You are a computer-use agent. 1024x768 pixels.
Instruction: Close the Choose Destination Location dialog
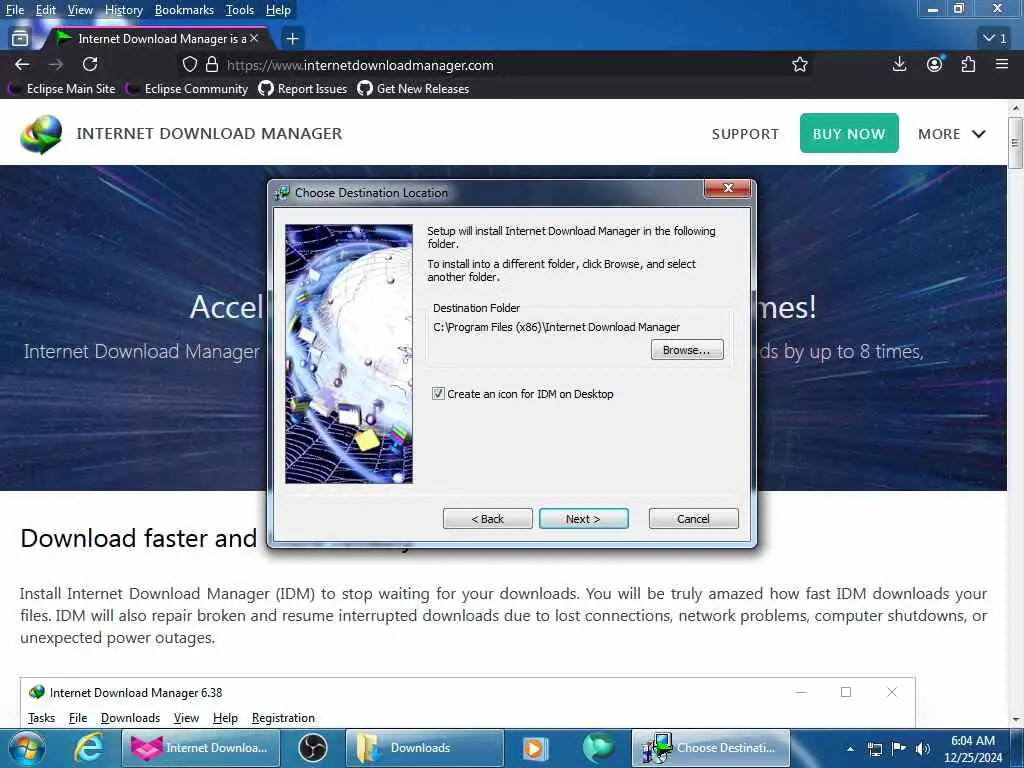tap(728, 188)
